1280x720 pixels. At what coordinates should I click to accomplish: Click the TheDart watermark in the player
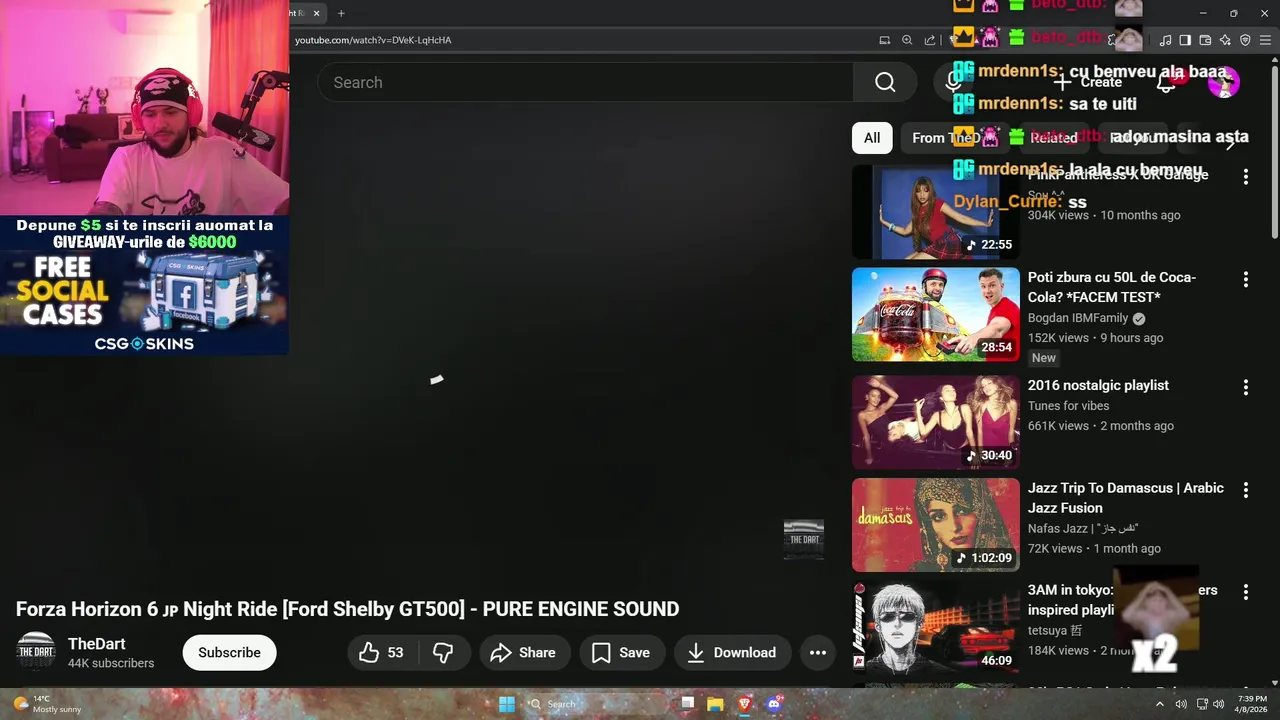804,539
